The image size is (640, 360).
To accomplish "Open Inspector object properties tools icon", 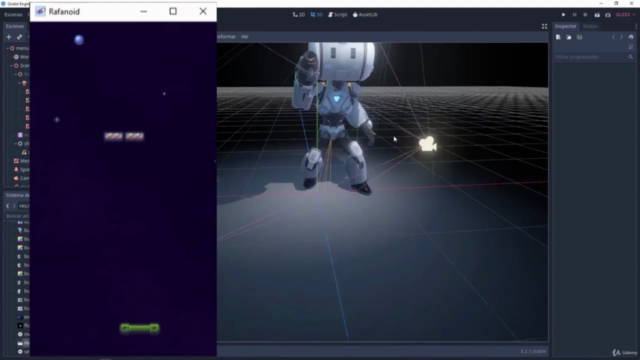I will point(631,47).
